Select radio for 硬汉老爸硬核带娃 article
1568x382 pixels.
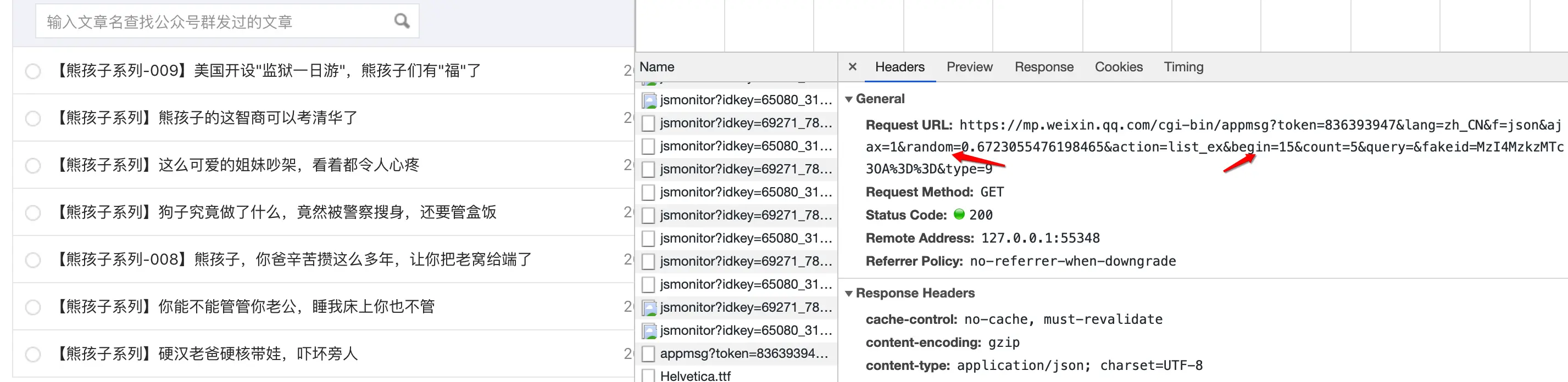pos(33,354)
